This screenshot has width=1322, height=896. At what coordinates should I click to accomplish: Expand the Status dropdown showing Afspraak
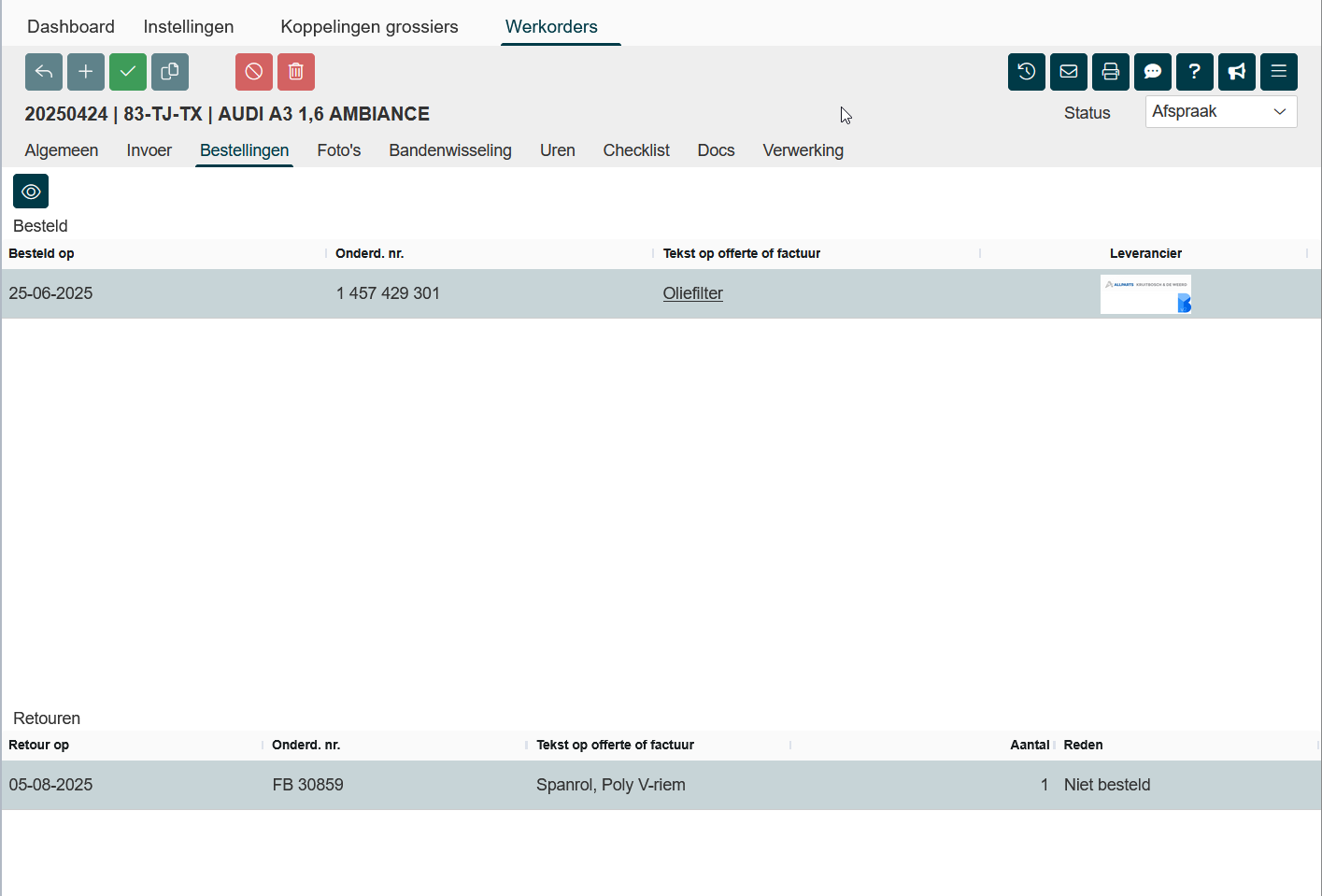coord(1220,112)
